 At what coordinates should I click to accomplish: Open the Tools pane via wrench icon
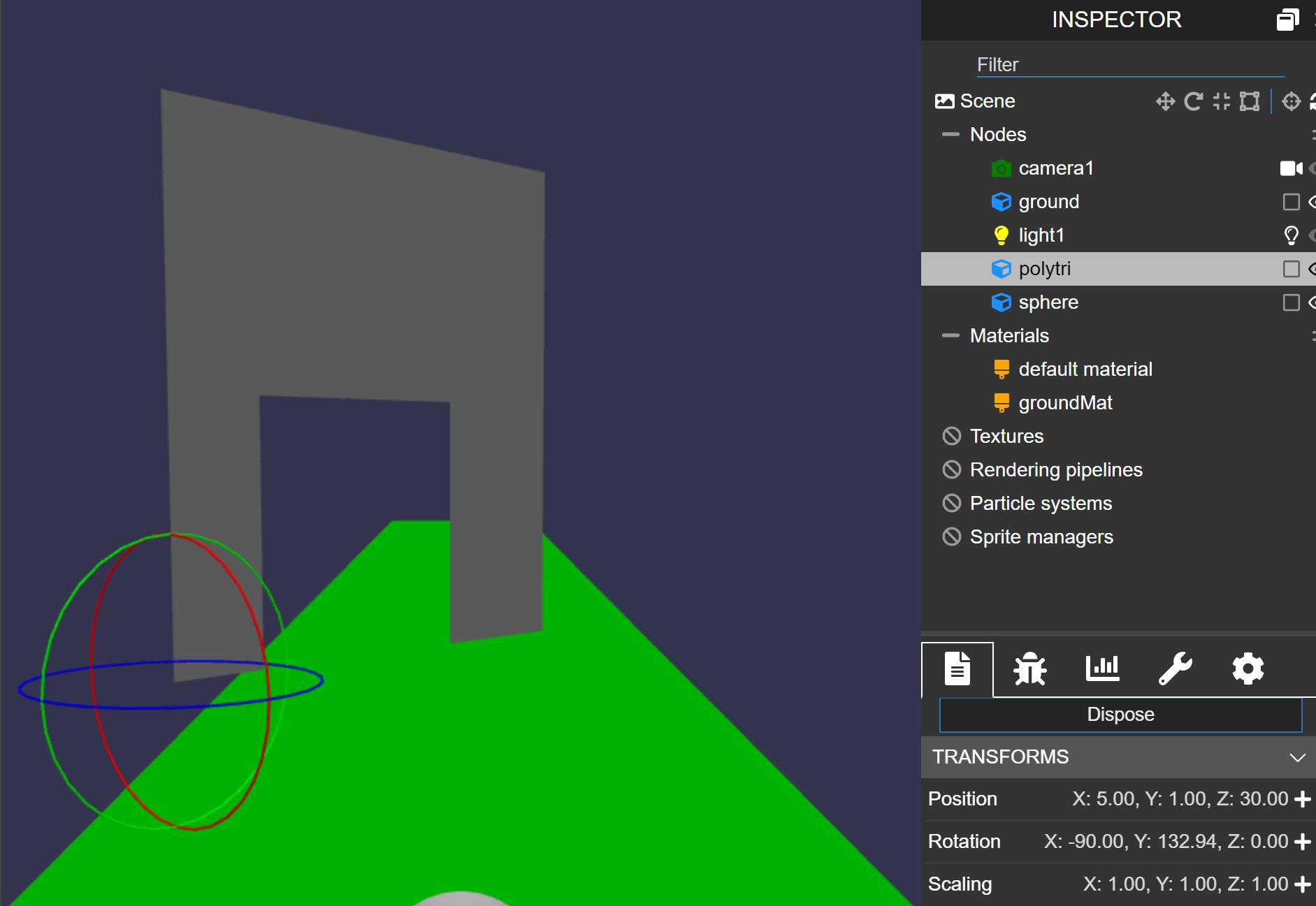[1175, 668]
